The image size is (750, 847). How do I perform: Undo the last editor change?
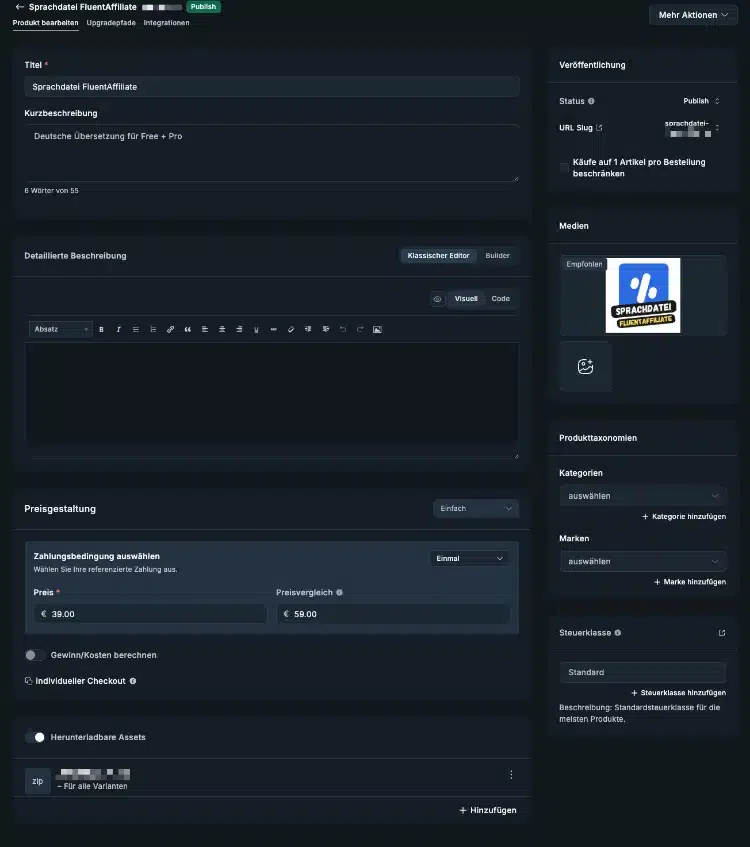coord(343,330)
